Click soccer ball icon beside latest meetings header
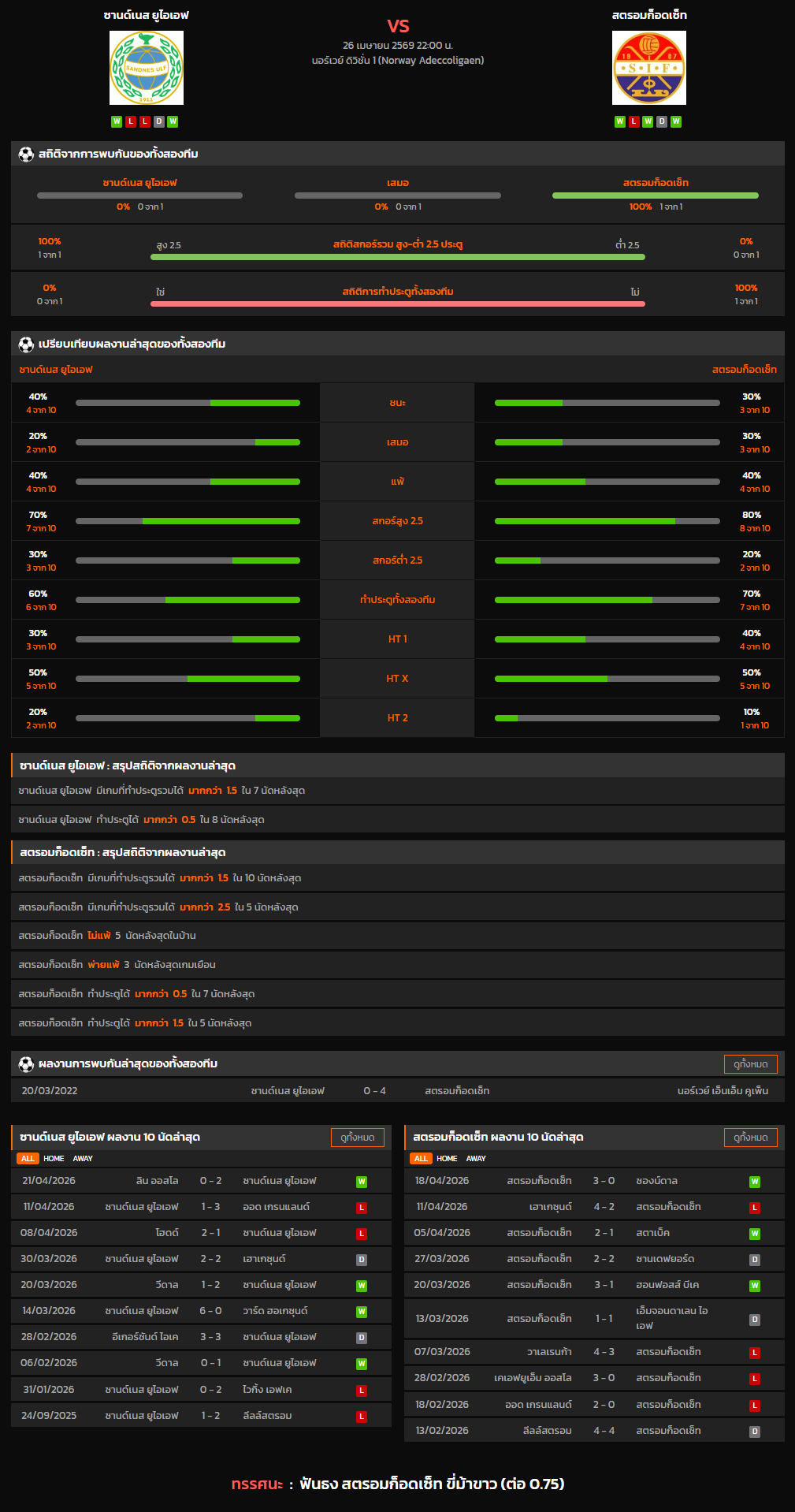Screen dimensions: 795x1512 [26, 1064]
